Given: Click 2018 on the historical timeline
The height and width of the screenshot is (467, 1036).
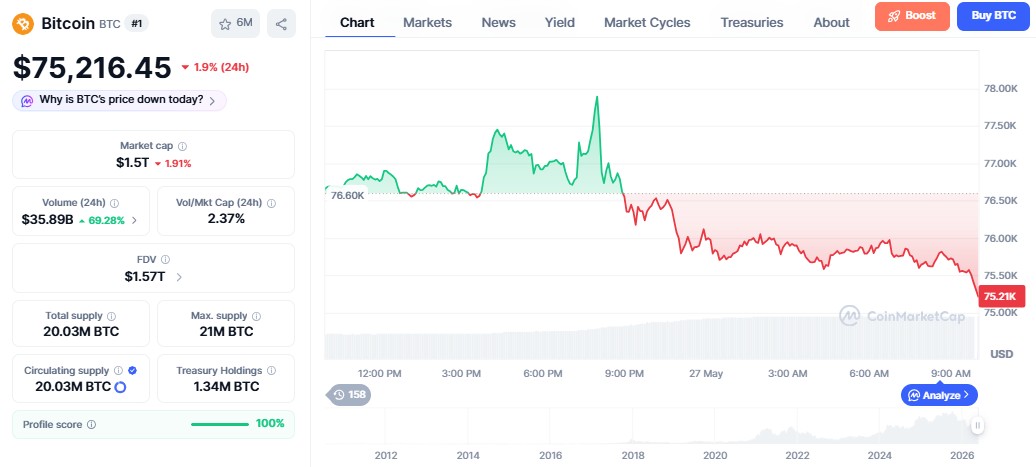Looking at the screenshot, I should pyautogui.click(x=633, y=455).
